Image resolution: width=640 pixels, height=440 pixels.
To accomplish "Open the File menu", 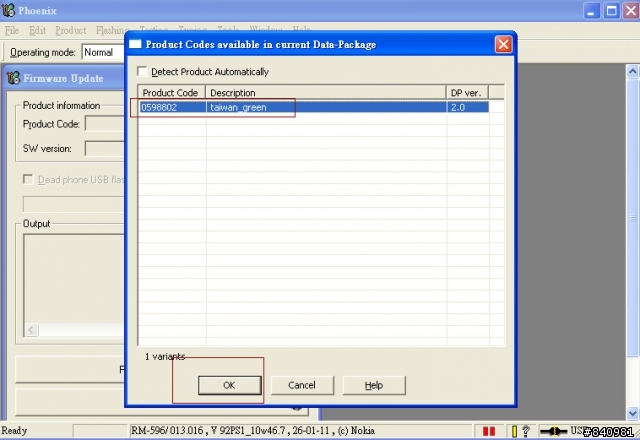I will click(11, 30).
